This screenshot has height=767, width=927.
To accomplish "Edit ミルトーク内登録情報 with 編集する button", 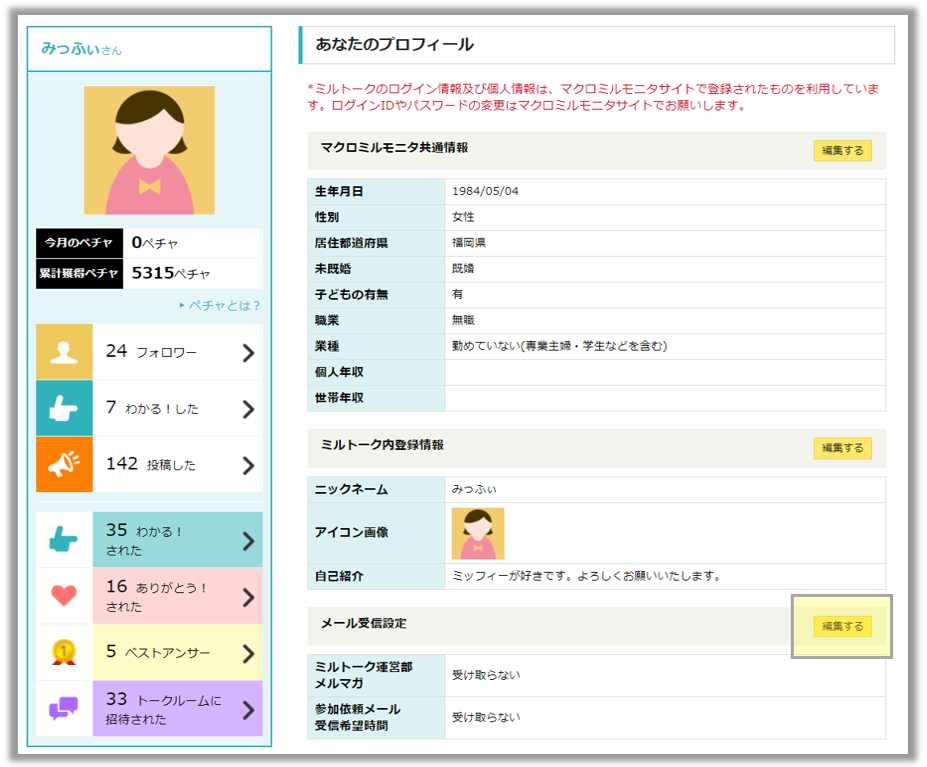I will point(842,448).
